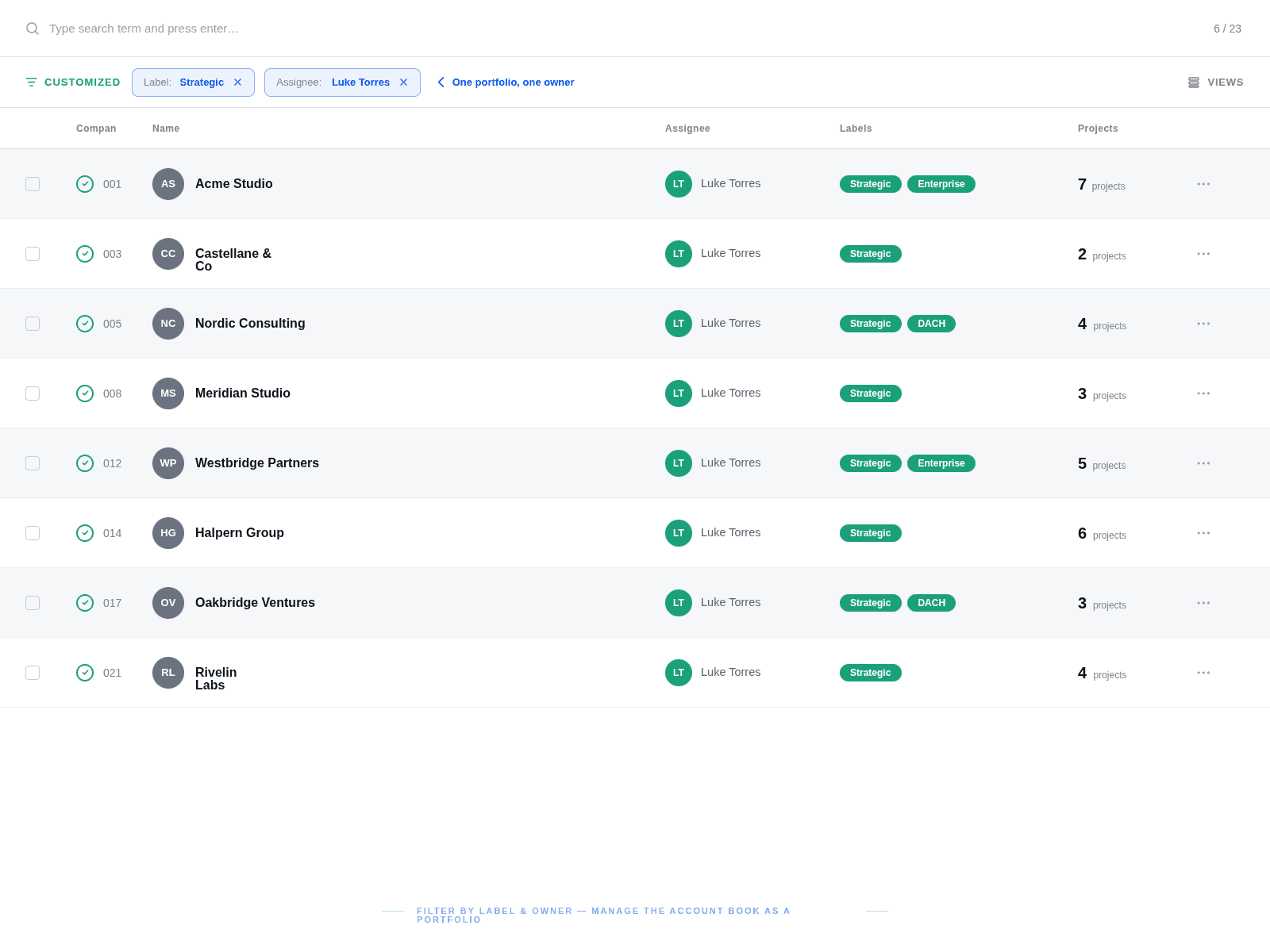Select the Nordic Consulting row checkbox
The image size is (1270, 952).
pyautogui.click(x=33, y=324)
